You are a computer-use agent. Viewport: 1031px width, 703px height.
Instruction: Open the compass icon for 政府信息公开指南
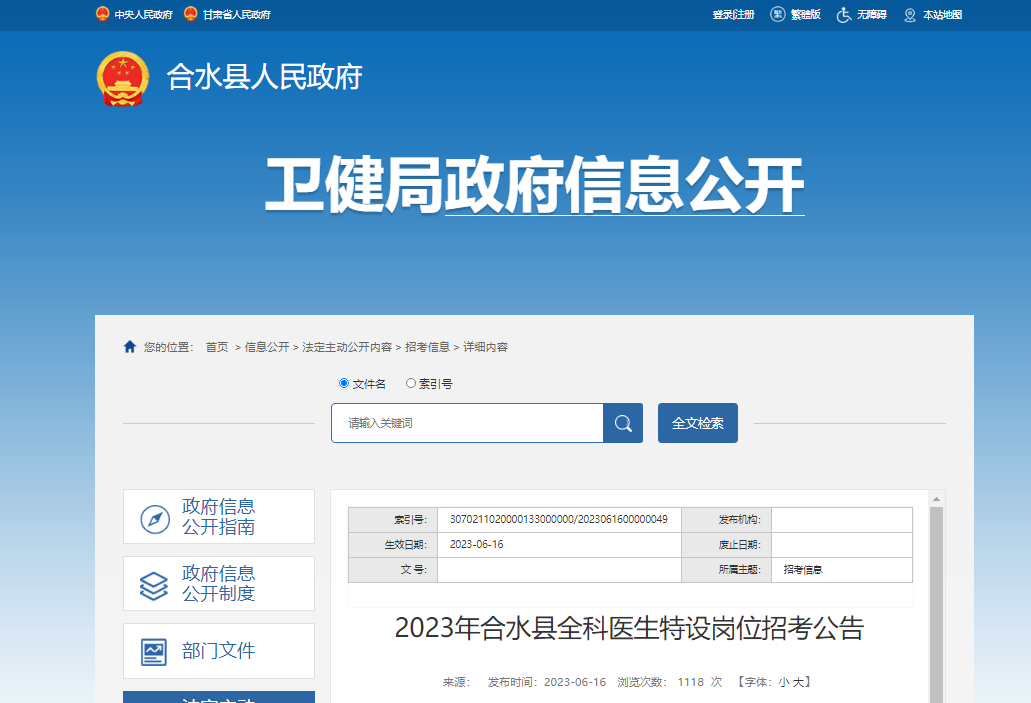point(154,518)
